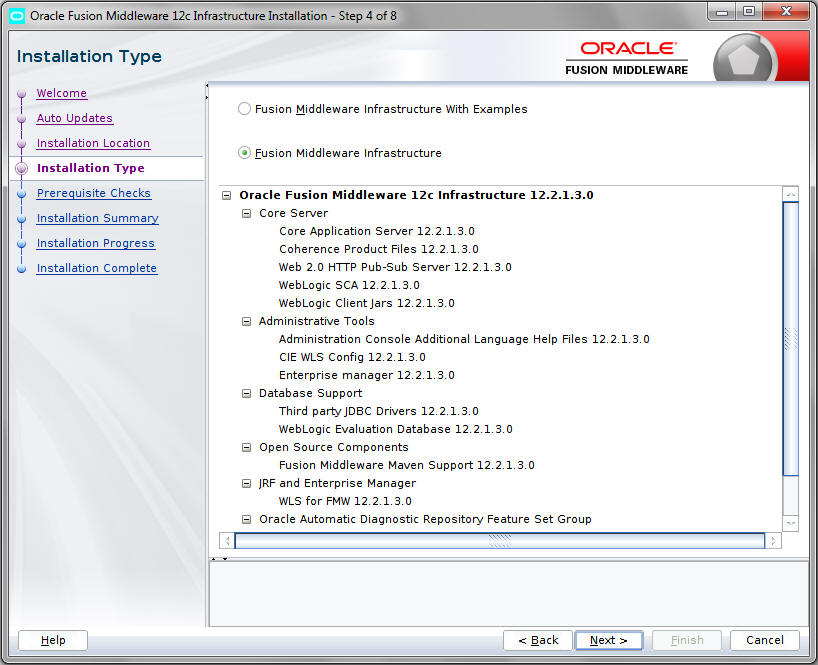Select Core Application Server 12.2.1.3.0 row
Image resolution: width=818 pixels, height=665 pixels.
[x=377, y=231]
